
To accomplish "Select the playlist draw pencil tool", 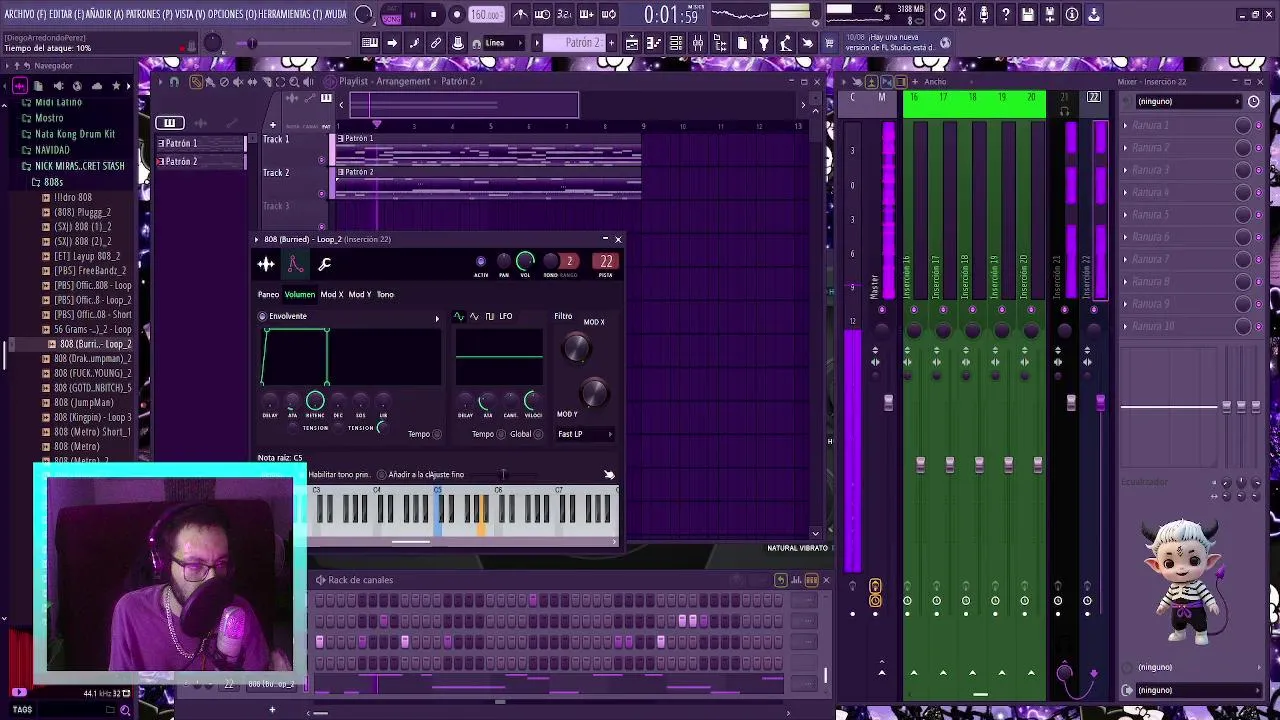I will pos(195,82).
